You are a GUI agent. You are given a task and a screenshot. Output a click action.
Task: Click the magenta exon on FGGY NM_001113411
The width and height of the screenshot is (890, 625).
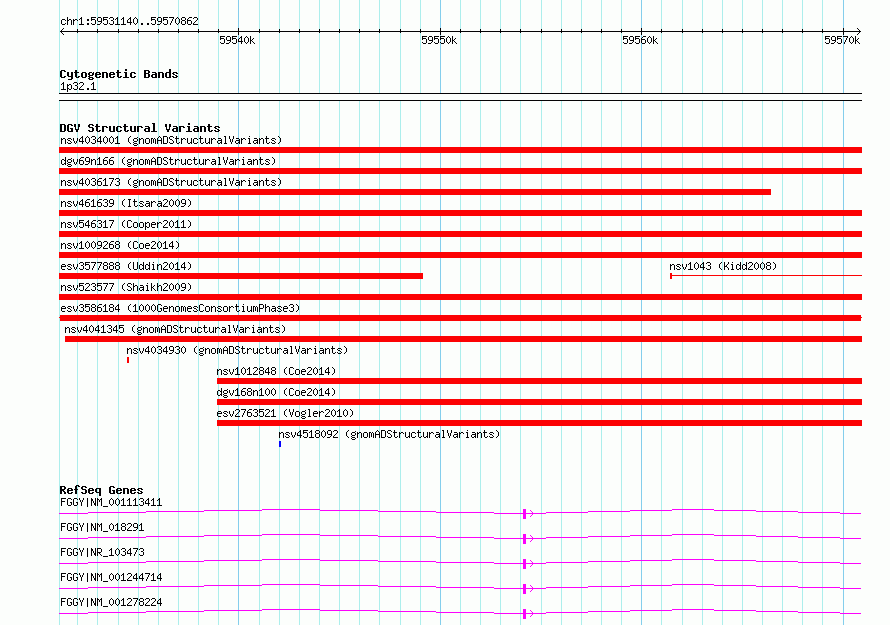pos(525,514)
